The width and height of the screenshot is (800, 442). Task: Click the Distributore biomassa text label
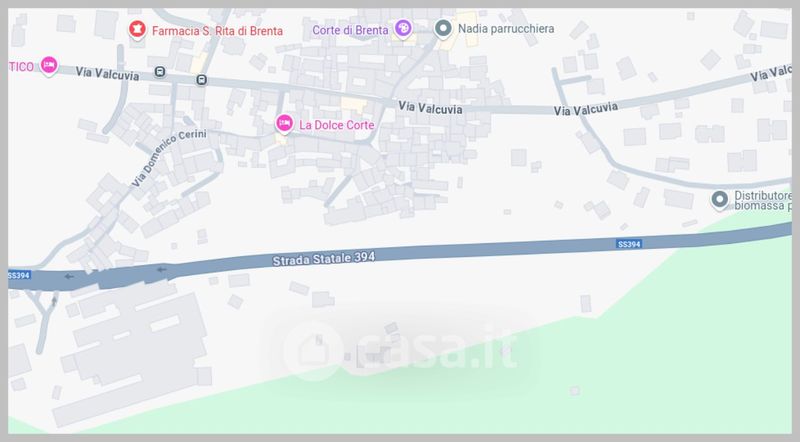[763, 201]
